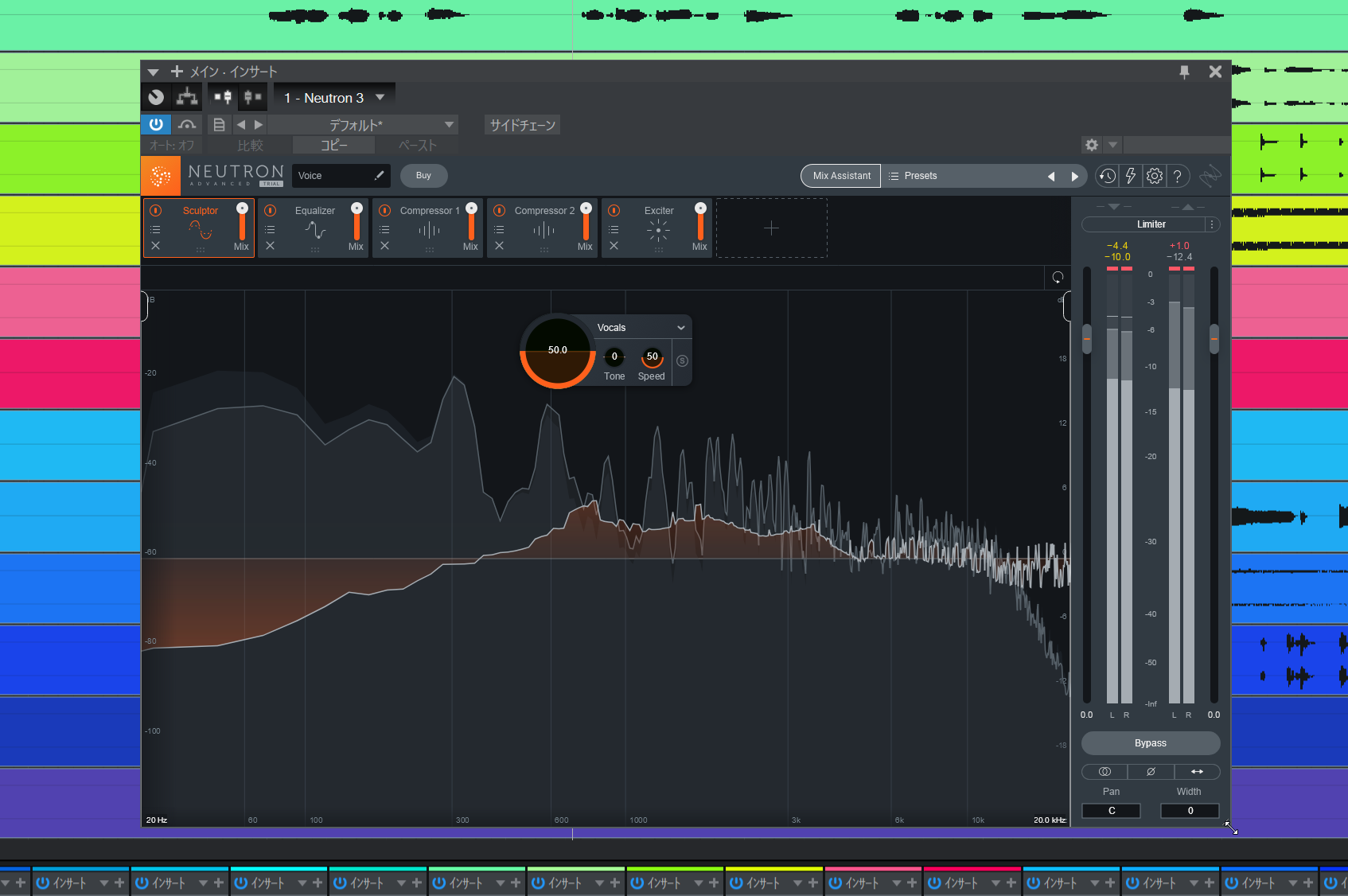Image resolution: width=1348 pixels, height=896 pixels.
Task: Open the channel routing editor icon
Action: click(x=187, y=97)
